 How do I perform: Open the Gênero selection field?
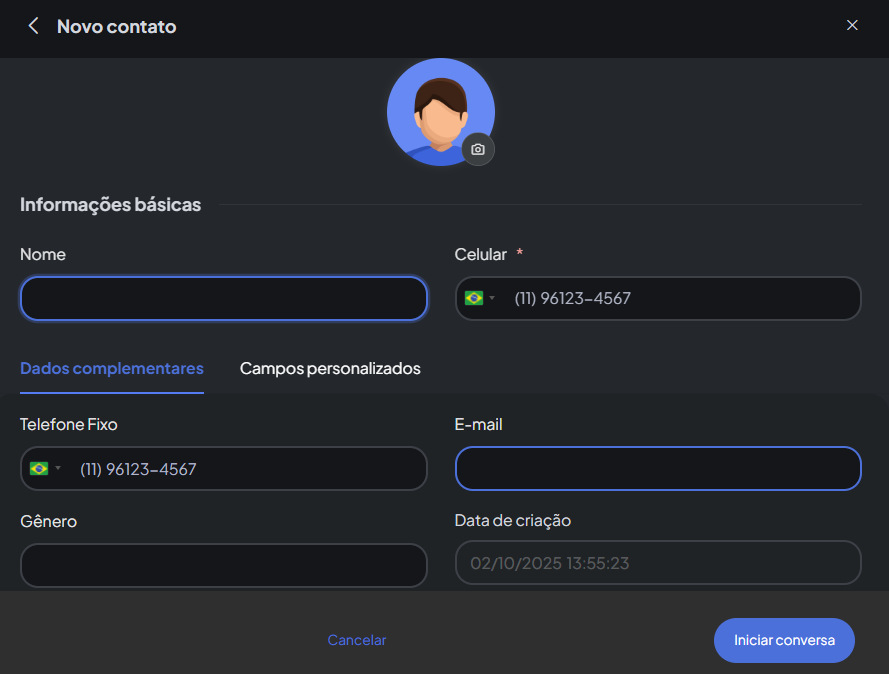[223, 565]
